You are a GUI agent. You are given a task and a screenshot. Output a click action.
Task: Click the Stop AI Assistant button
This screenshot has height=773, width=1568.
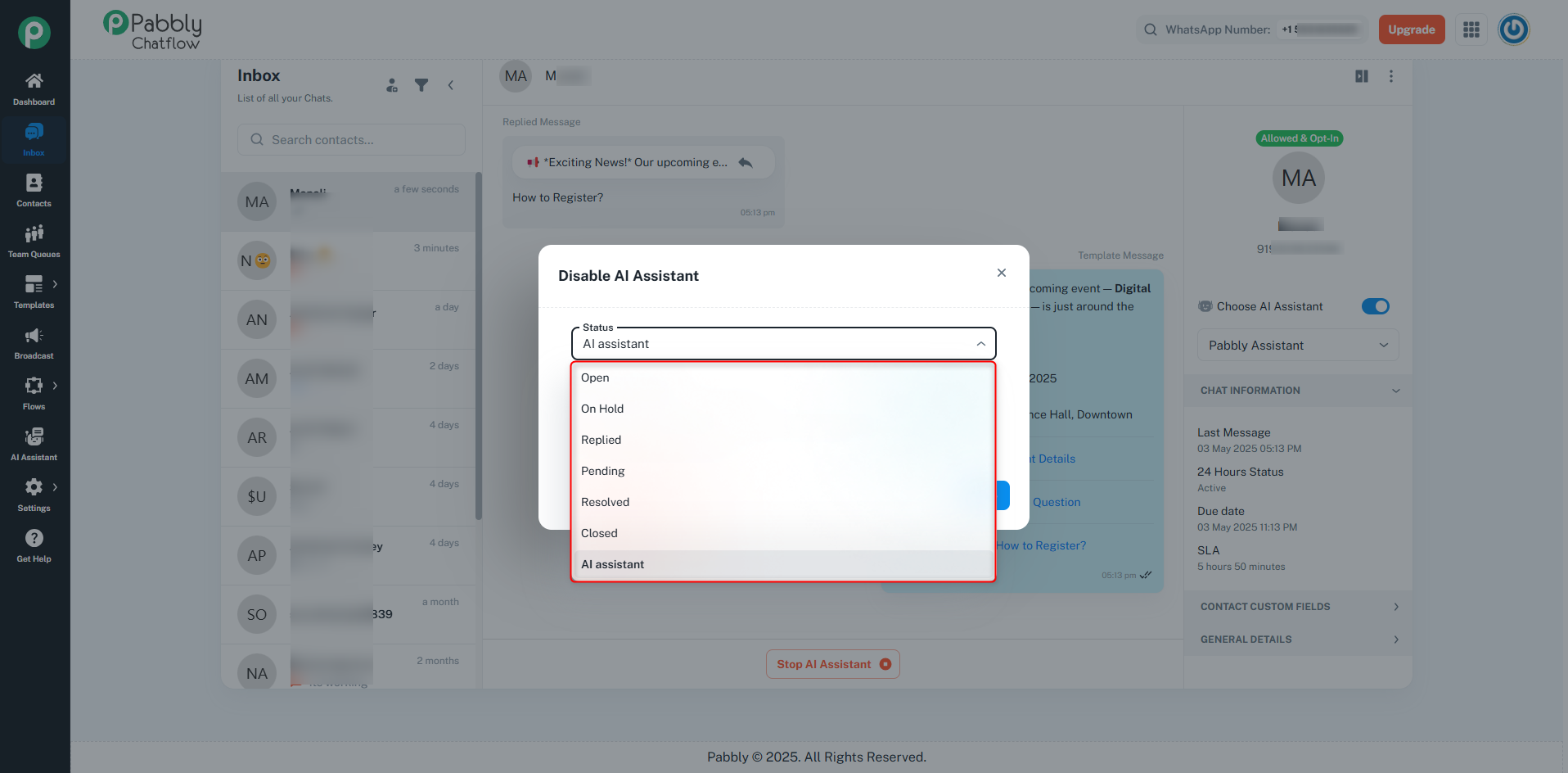click(x=833, y=664)
